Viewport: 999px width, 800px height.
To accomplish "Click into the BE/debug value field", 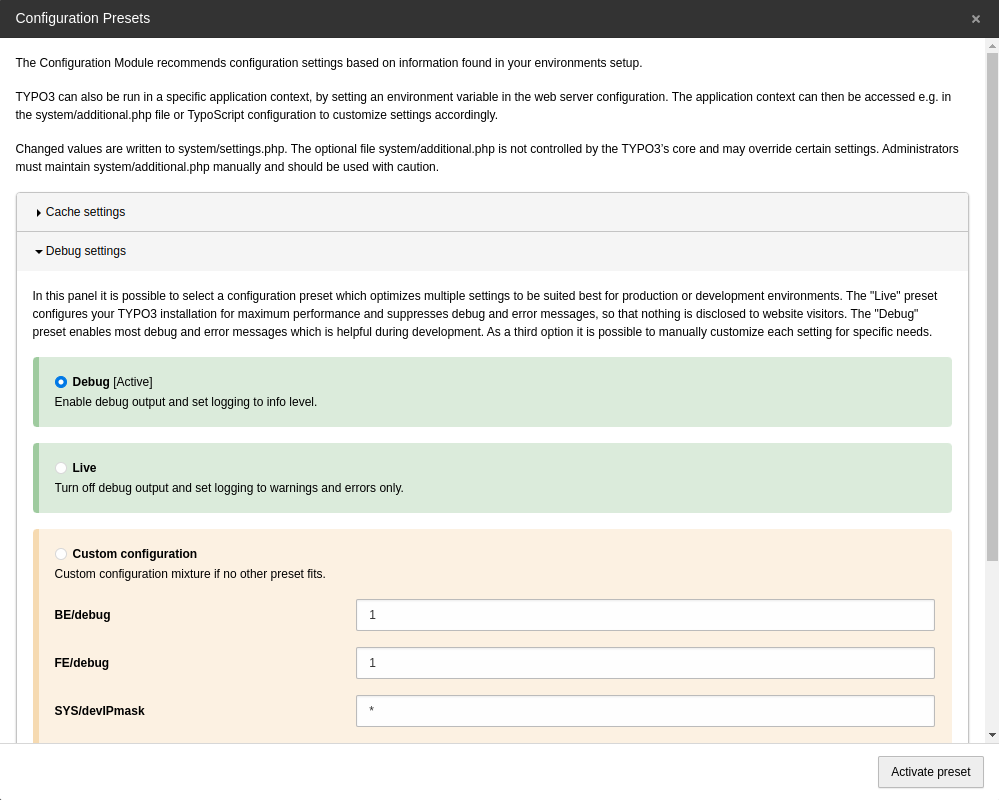I will pyautogui.click(x=645, y=615).
